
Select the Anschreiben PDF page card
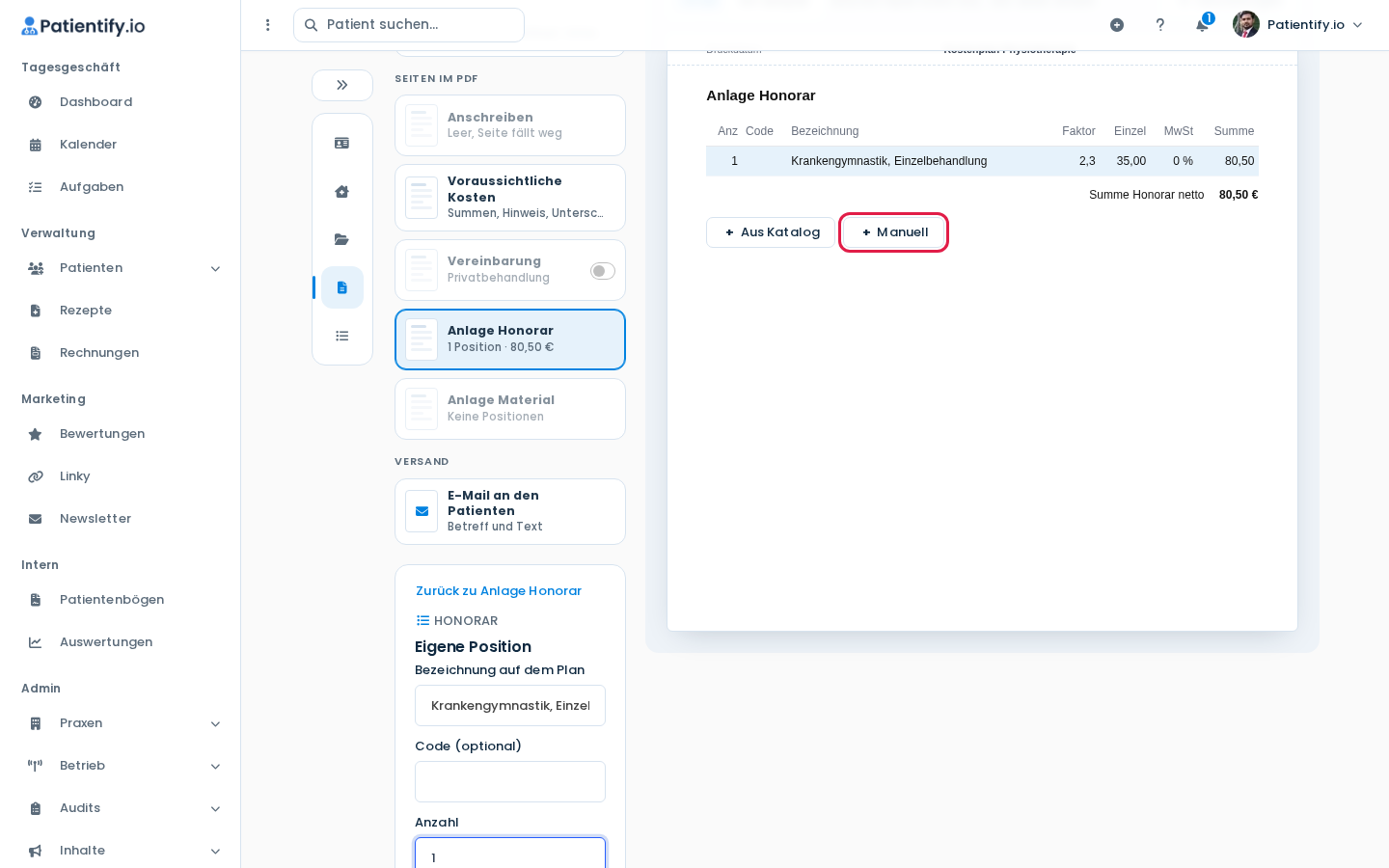pyautogui.click(x=510, y=125)
